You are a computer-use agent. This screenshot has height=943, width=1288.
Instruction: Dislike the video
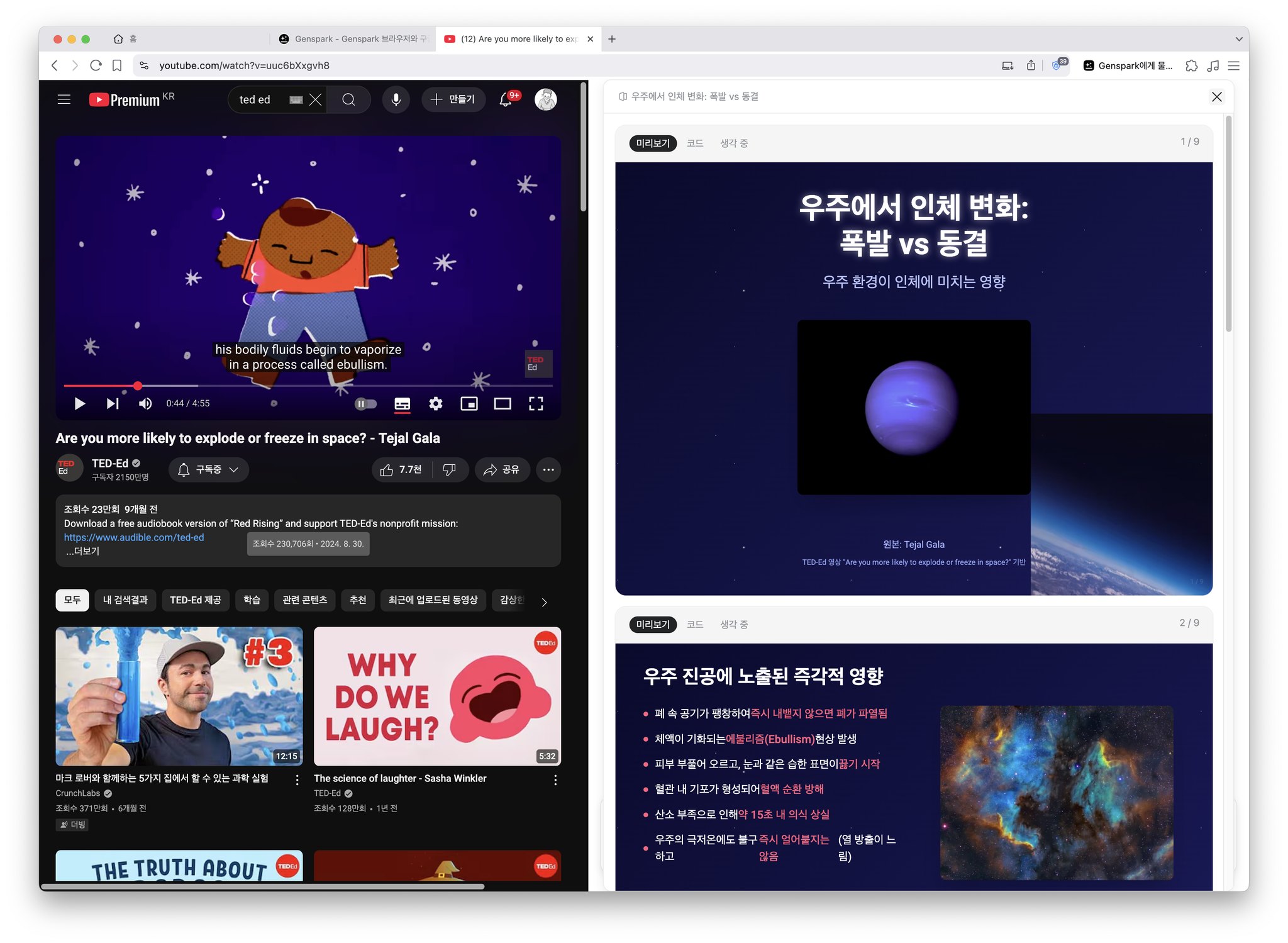click(450, 469)
